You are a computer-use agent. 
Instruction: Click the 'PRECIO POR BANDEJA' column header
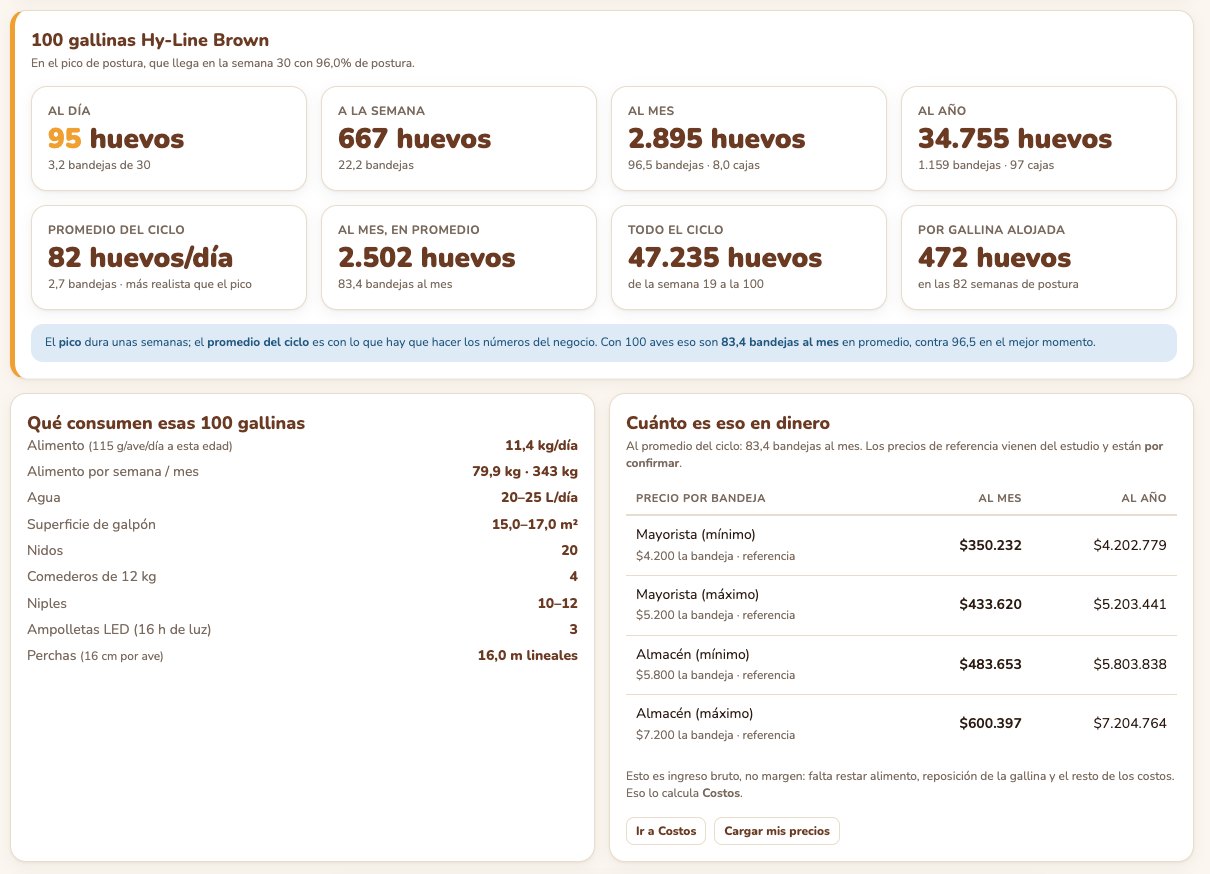click(701, 498)
